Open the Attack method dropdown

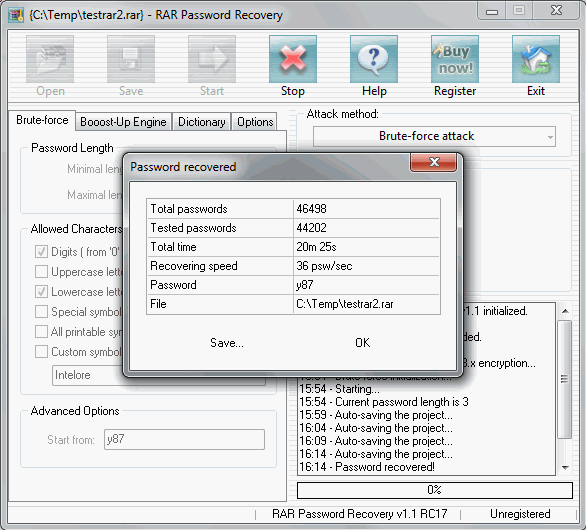[434, 136]
